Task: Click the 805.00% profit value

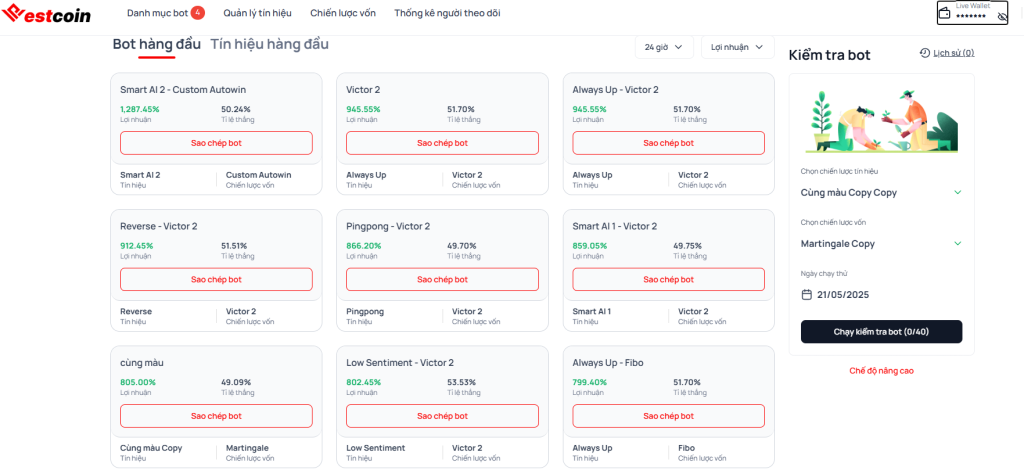Action: (x=138, y=382)
